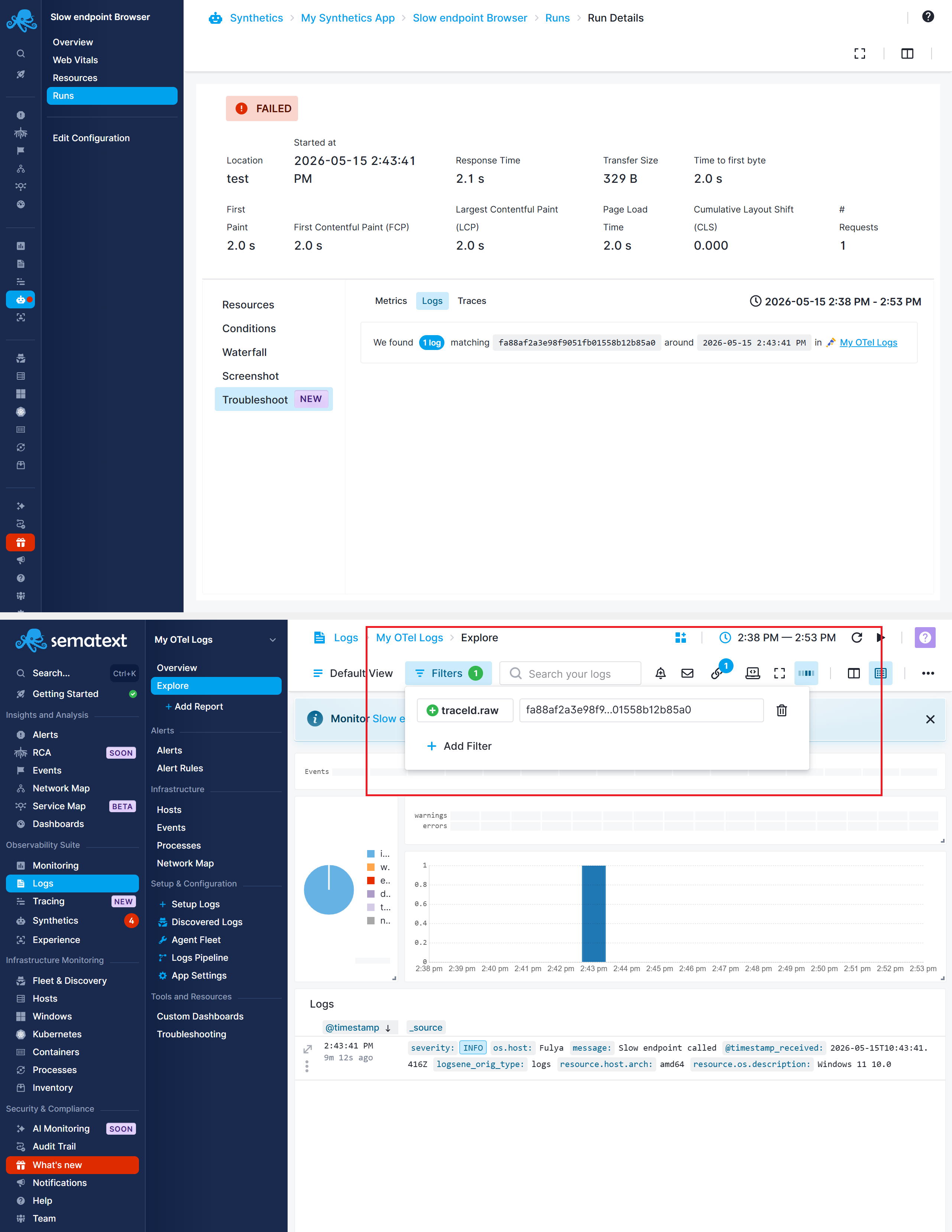
Task: Open the Conditions section
Action: point(249,328)
